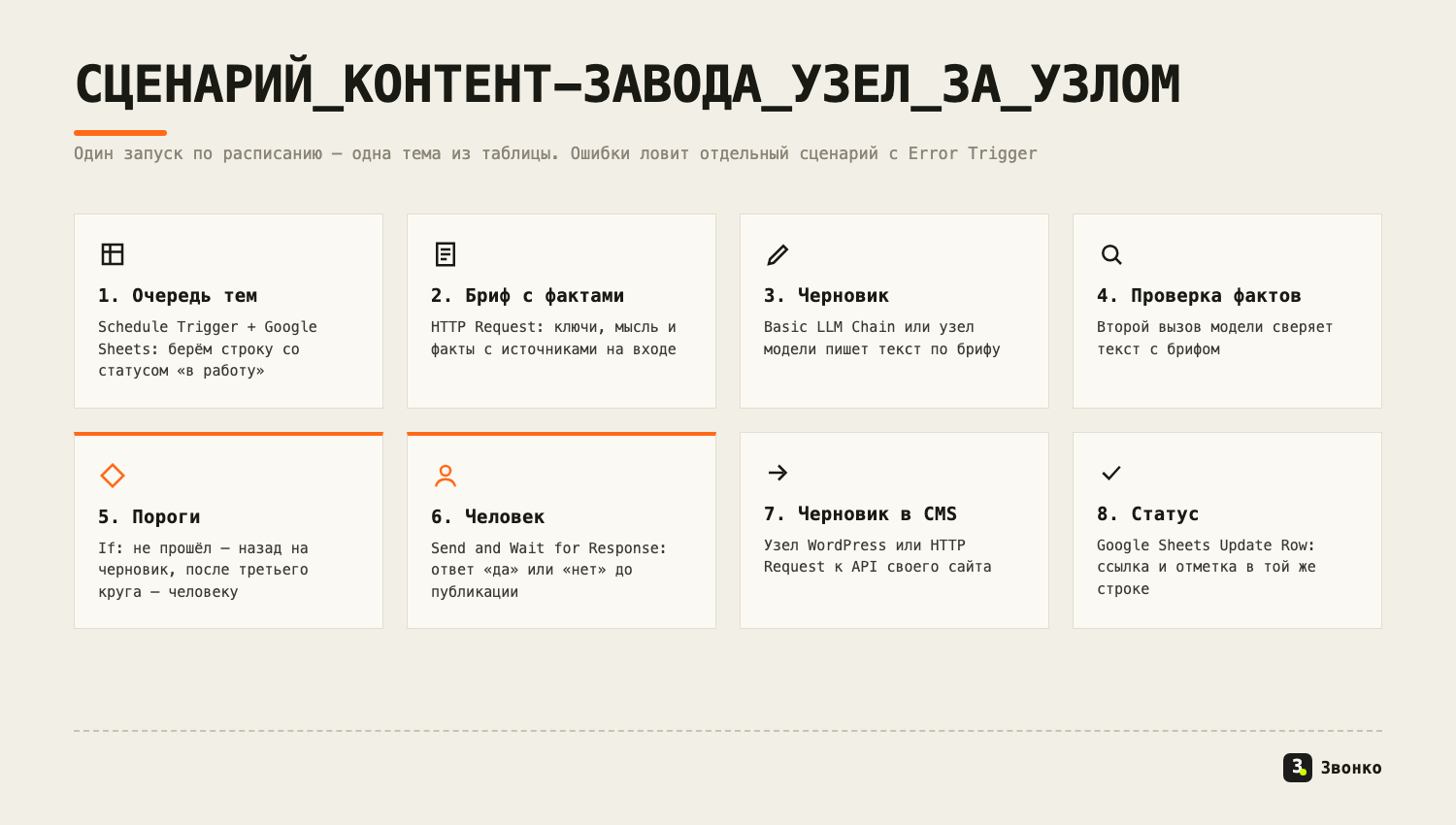Image resolution: width=1456 pixels, height=825 pixels.
Task: Click the checkmark icon in the Статус card
Action: tap(1111, 473)
